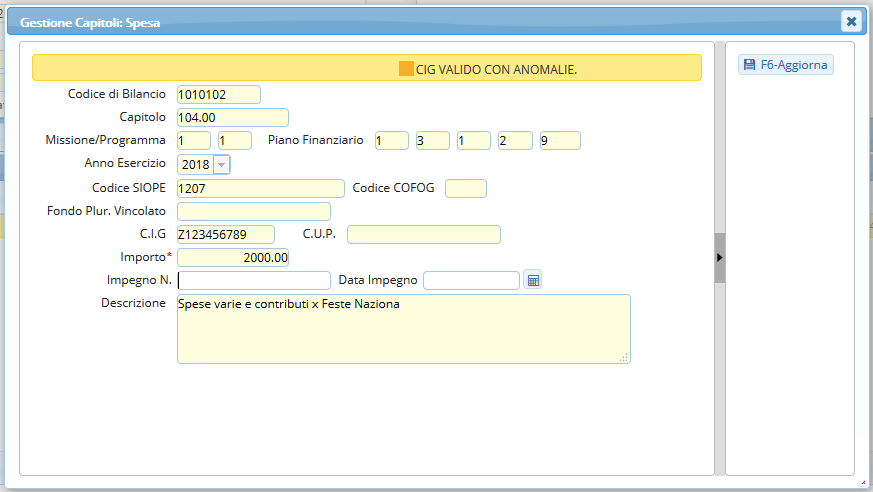
Task: Click the Impegno N. text field
Action: [x=254, y=281]
